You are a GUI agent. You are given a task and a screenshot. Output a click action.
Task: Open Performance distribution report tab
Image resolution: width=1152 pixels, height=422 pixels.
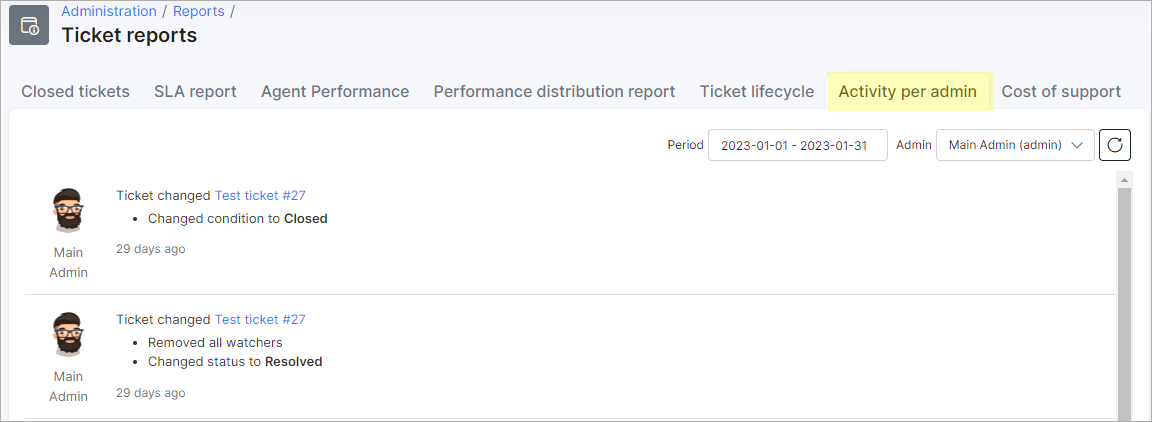(555, 92)
